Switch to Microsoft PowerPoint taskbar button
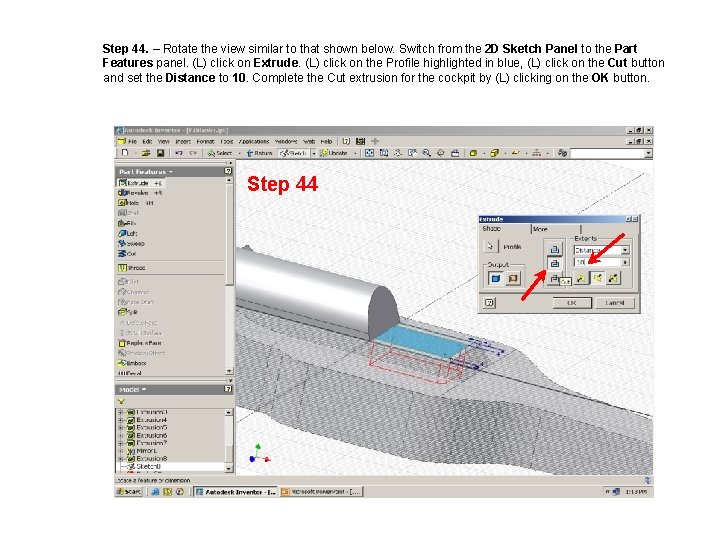This screenshot has width=720, height=540. click(321, 492)
